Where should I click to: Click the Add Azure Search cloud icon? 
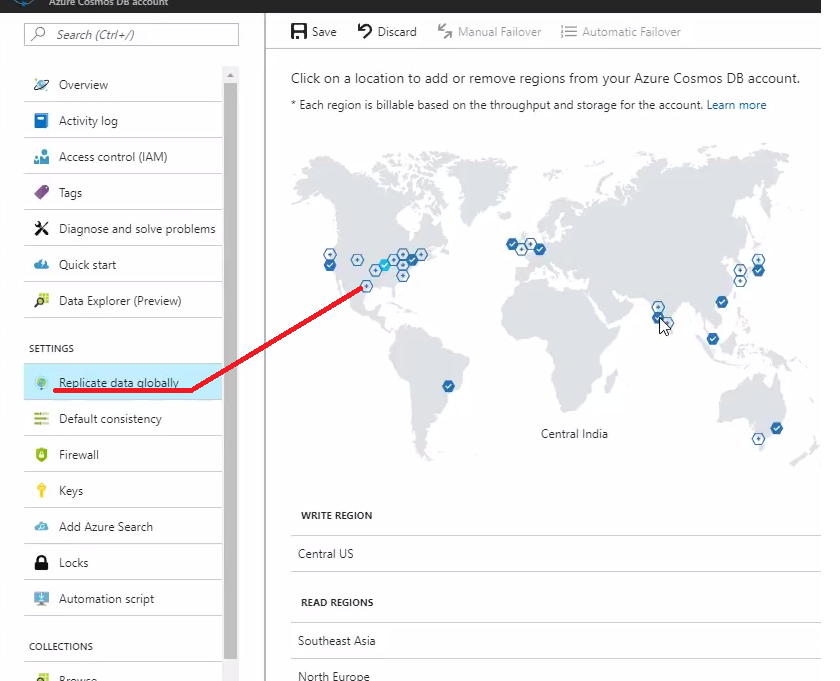coord(41,526)
